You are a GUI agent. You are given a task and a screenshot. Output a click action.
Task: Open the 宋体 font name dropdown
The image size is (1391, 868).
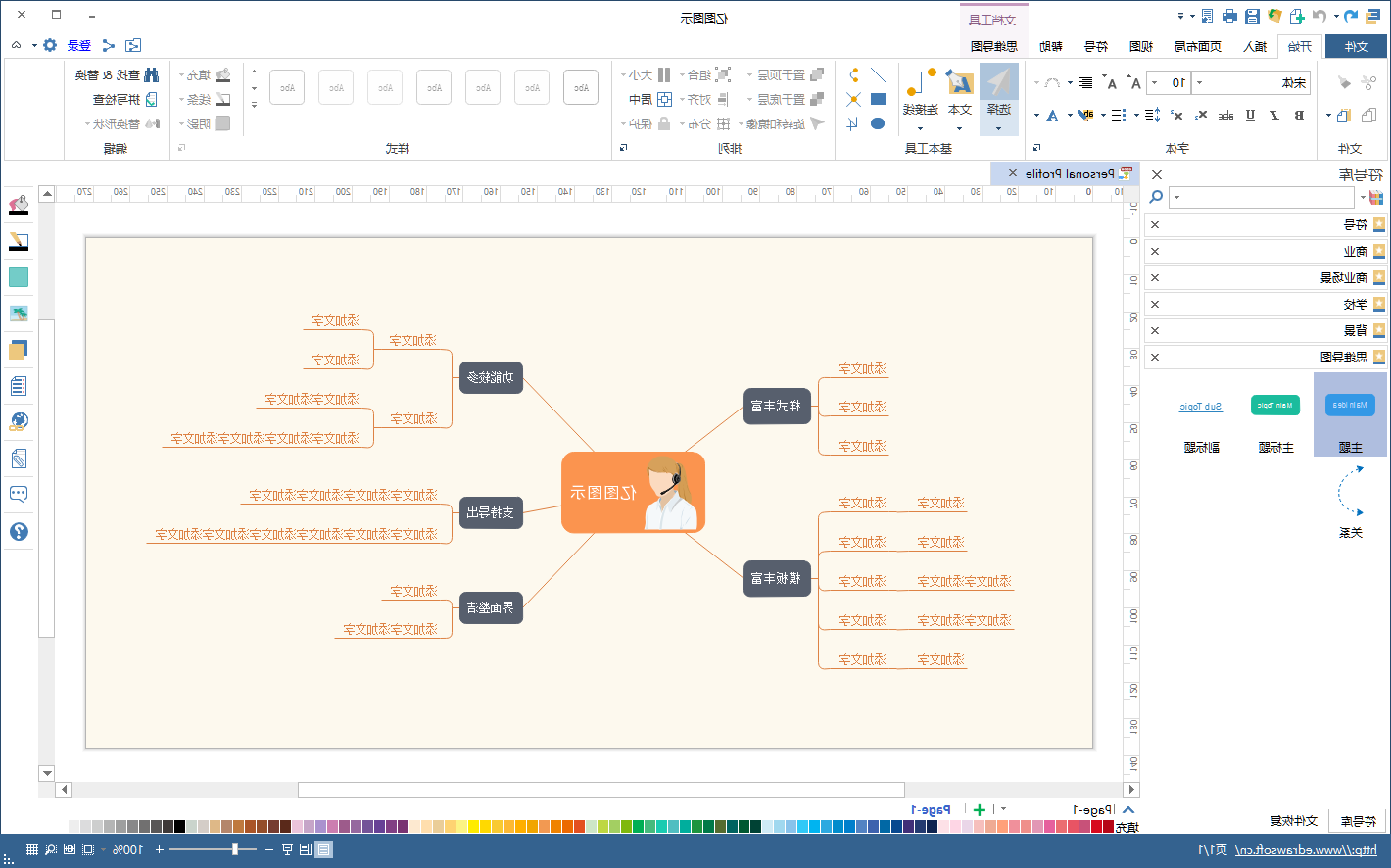(x=1199, y=82)
